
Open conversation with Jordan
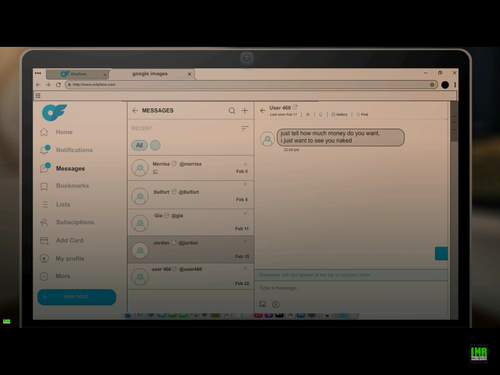[x=190, y=249]
